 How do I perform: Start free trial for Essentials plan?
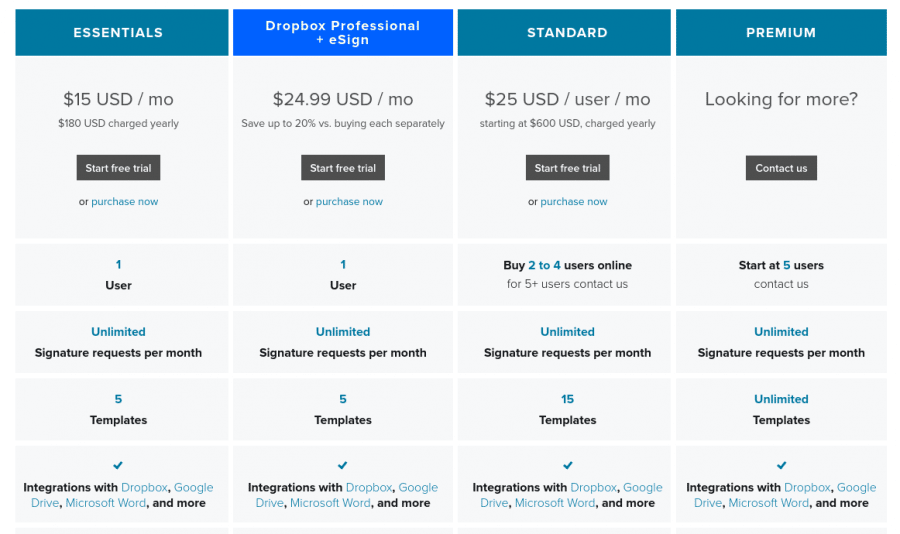point(118,168)
